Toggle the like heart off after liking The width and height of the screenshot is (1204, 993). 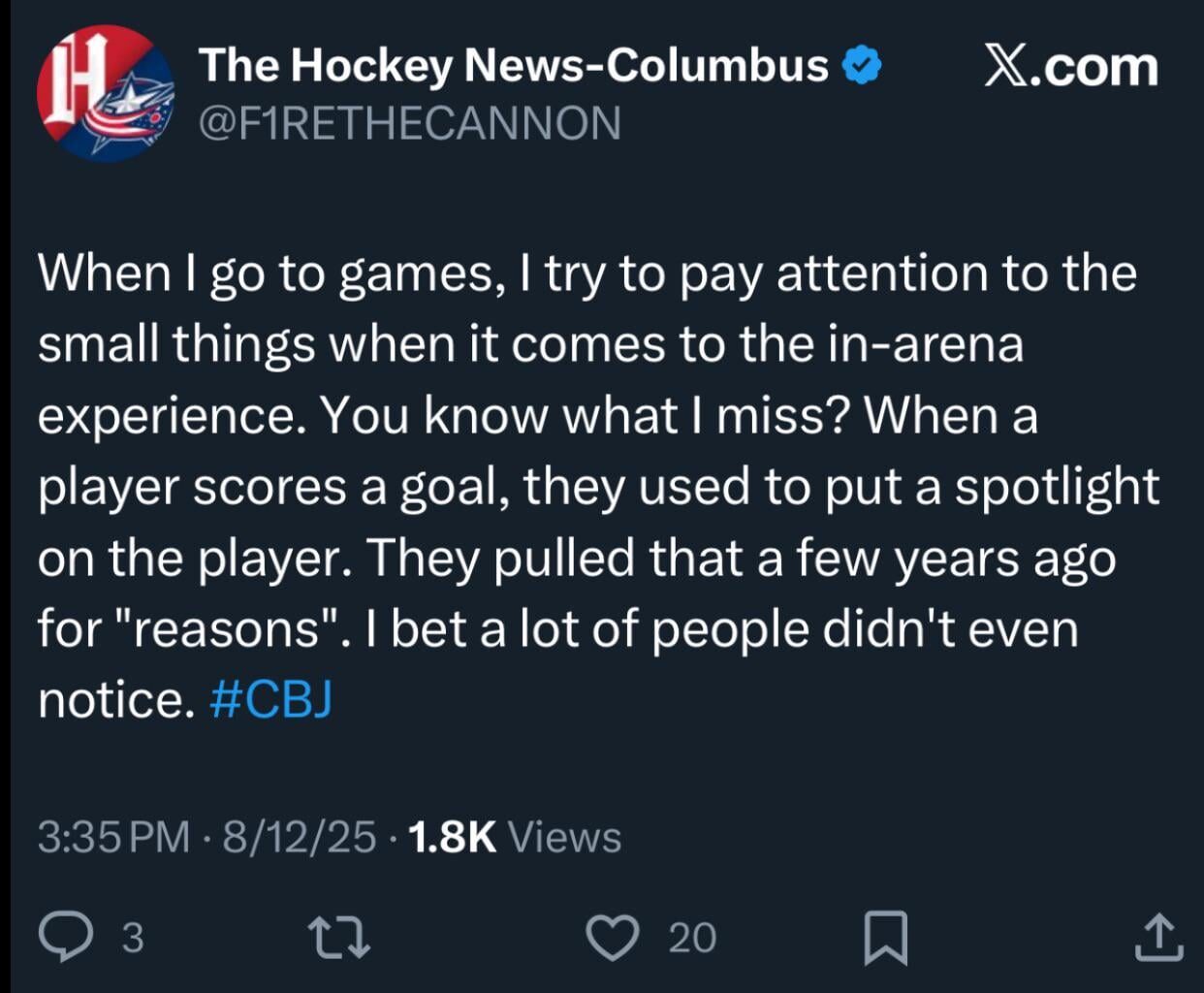coord(613,934)
